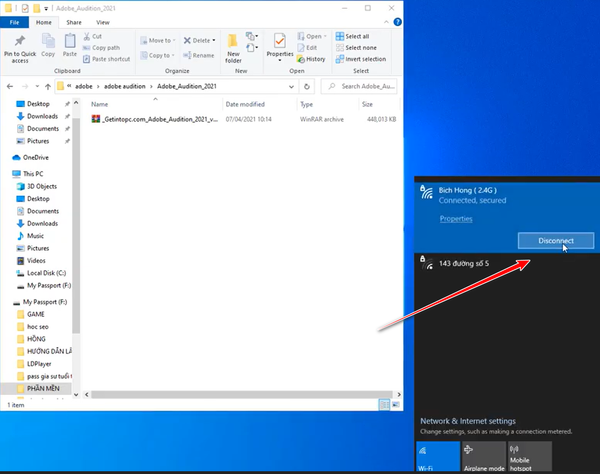
Task: Click the Copy icon in Clipboard group
Action: (48, 41)
